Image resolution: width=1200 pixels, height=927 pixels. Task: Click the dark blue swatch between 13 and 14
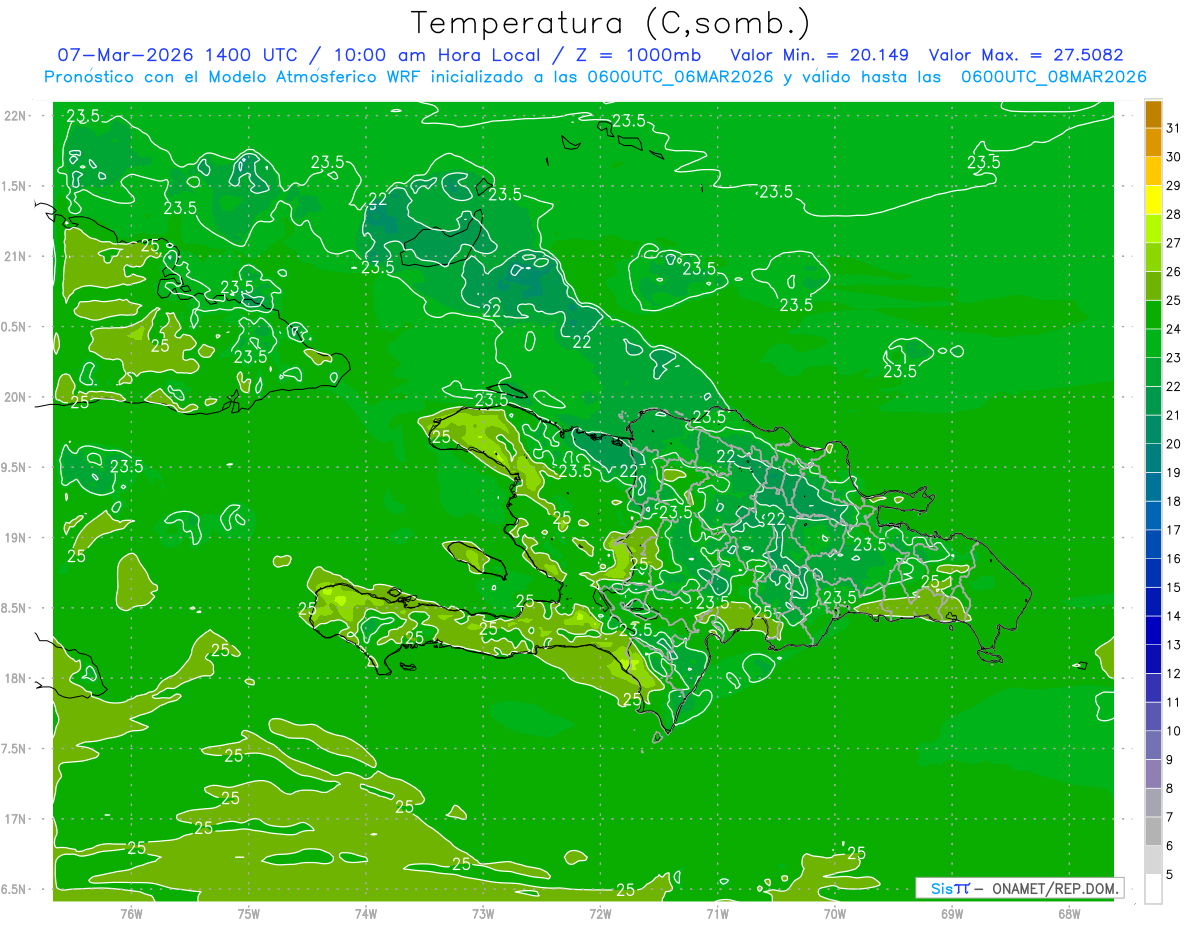1153,631
